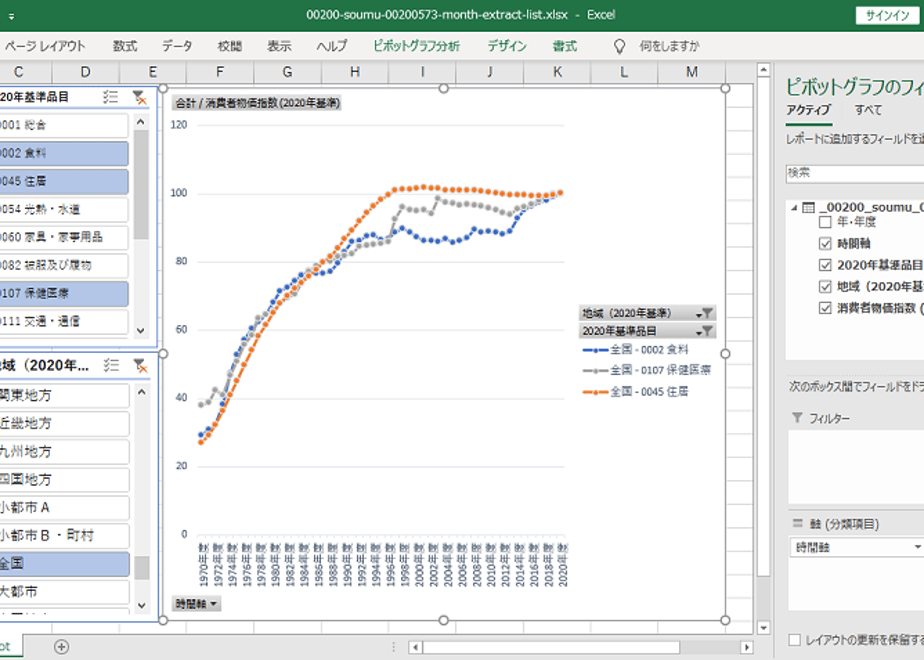This screenshot has width=924, height=660.
Task: Open the データ ribbon tab
Action: (x=177, y=46)
